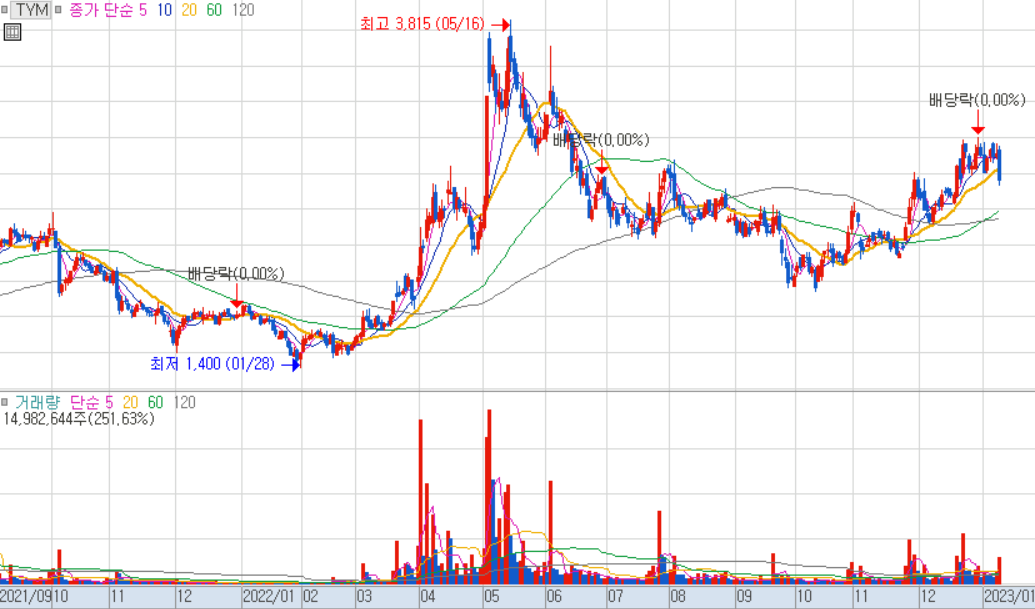
Task: Click the 05 month axis label
Action: (x=491, y=596)
